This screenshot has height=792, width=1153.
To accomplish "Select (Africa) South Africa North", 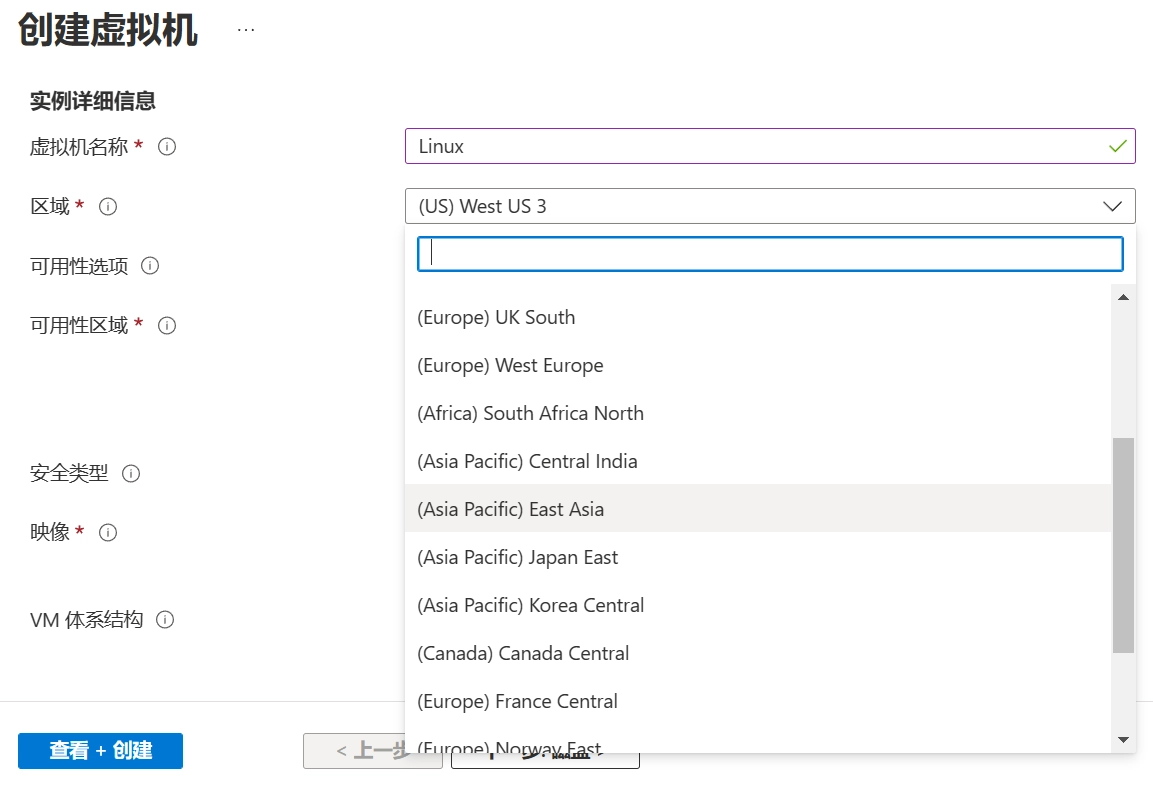I will [757, 413].
